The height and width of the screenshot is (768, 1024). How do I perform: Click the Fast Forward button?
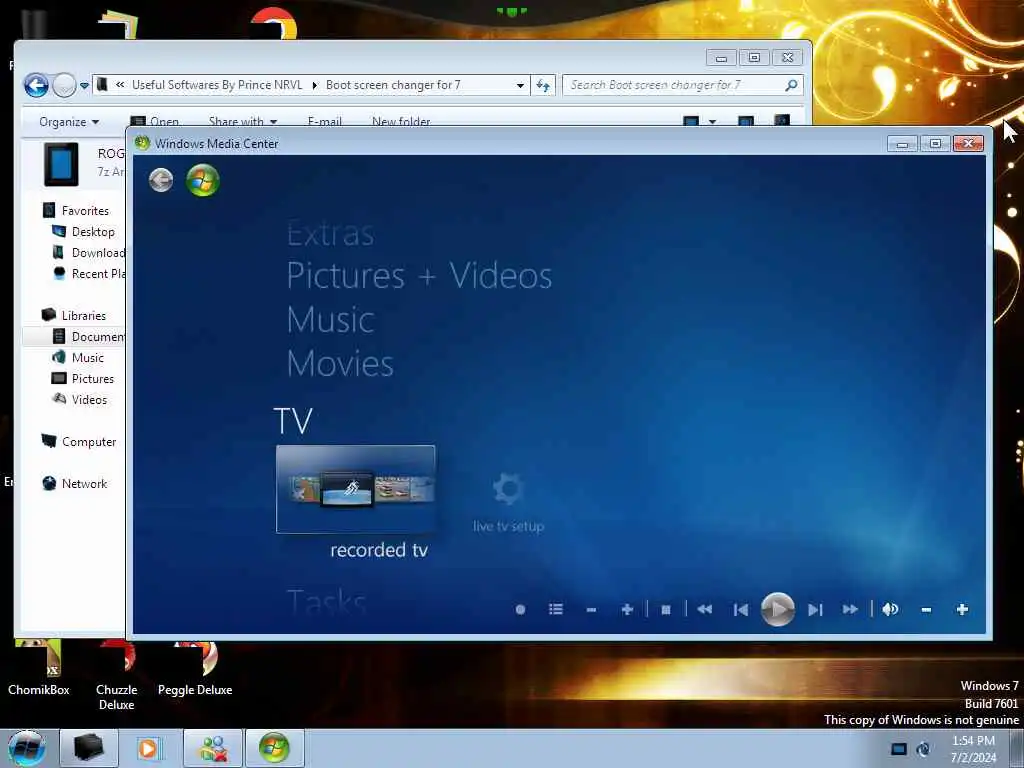pyautogui.click(x=850, y=609)
